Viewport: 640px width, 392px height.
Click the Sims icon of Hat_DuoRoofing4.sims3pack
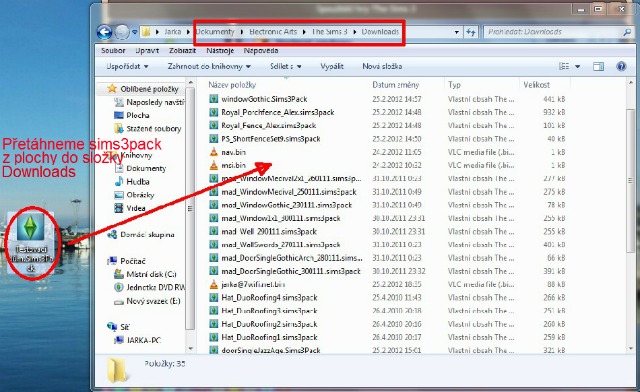(213, 298)
